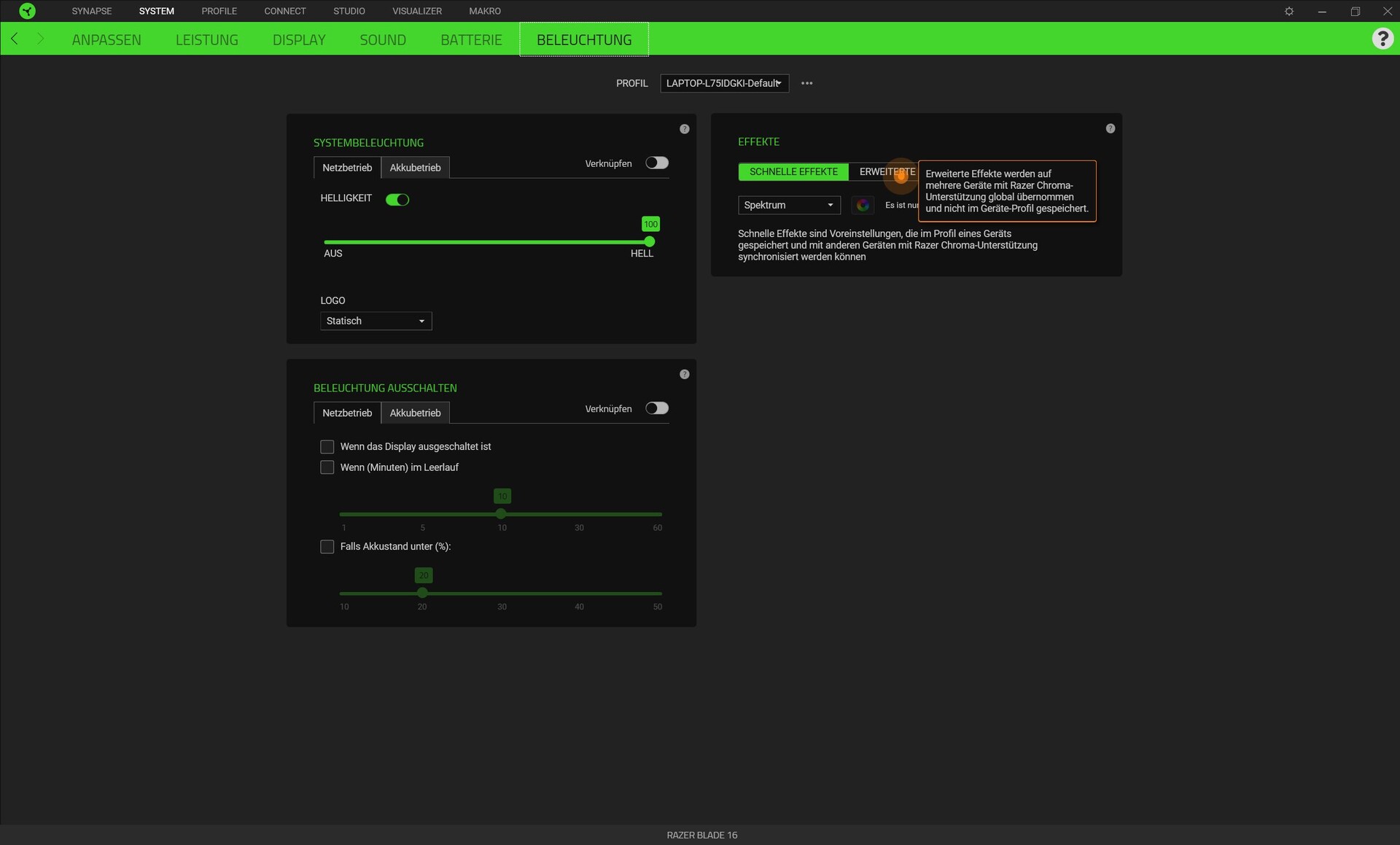Click help icon in Beleuchtung Ausschalten panel
1400x845 pixels.
click(x=684, y=374)
